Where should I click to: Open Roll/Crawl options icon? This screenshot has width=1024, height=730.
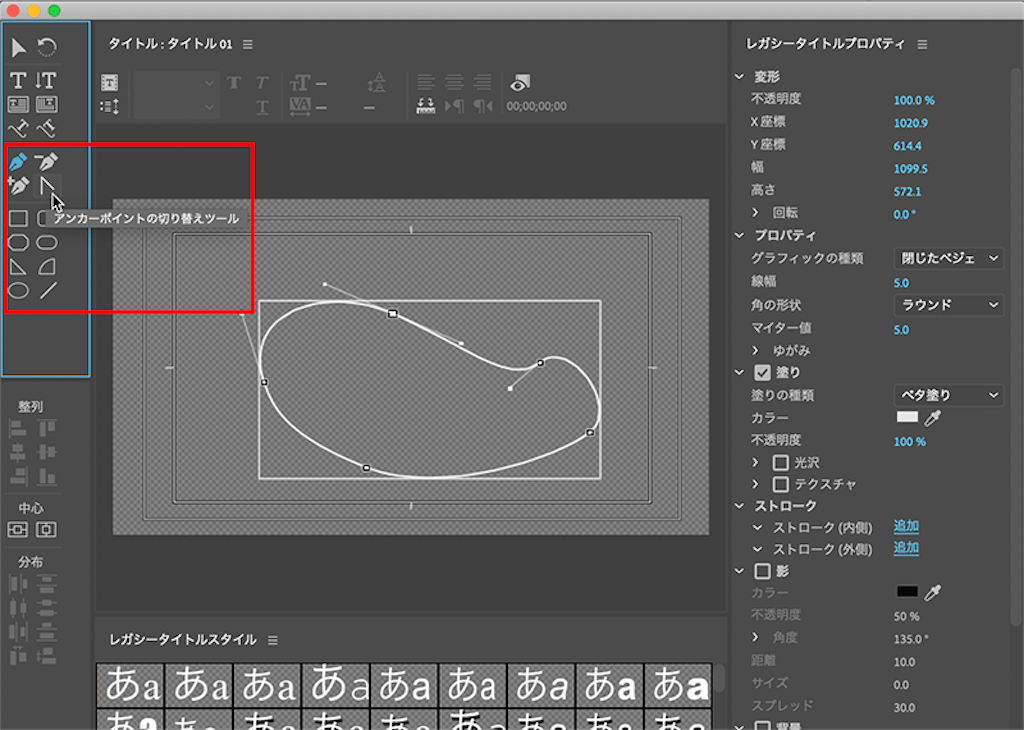coord(110,106)
